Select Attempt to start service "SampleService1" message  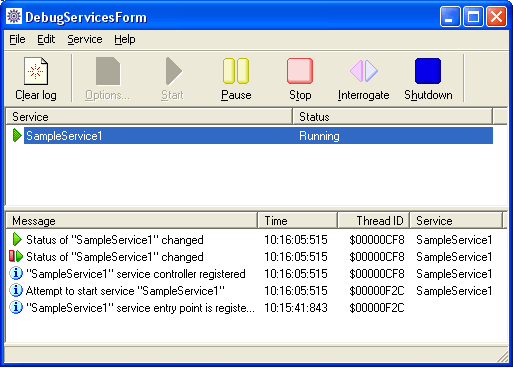pyautogui.click(x=125, y=291)
